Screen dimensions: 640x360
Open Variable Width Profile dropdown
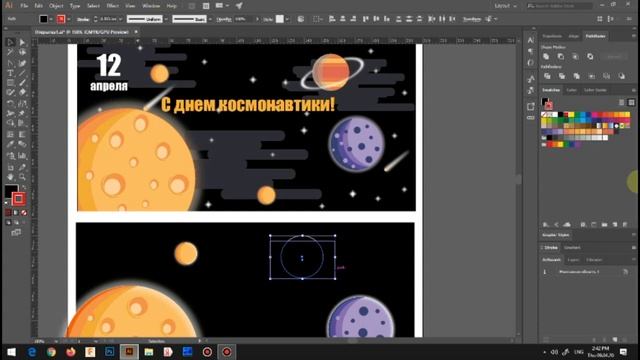pos(166,19)
